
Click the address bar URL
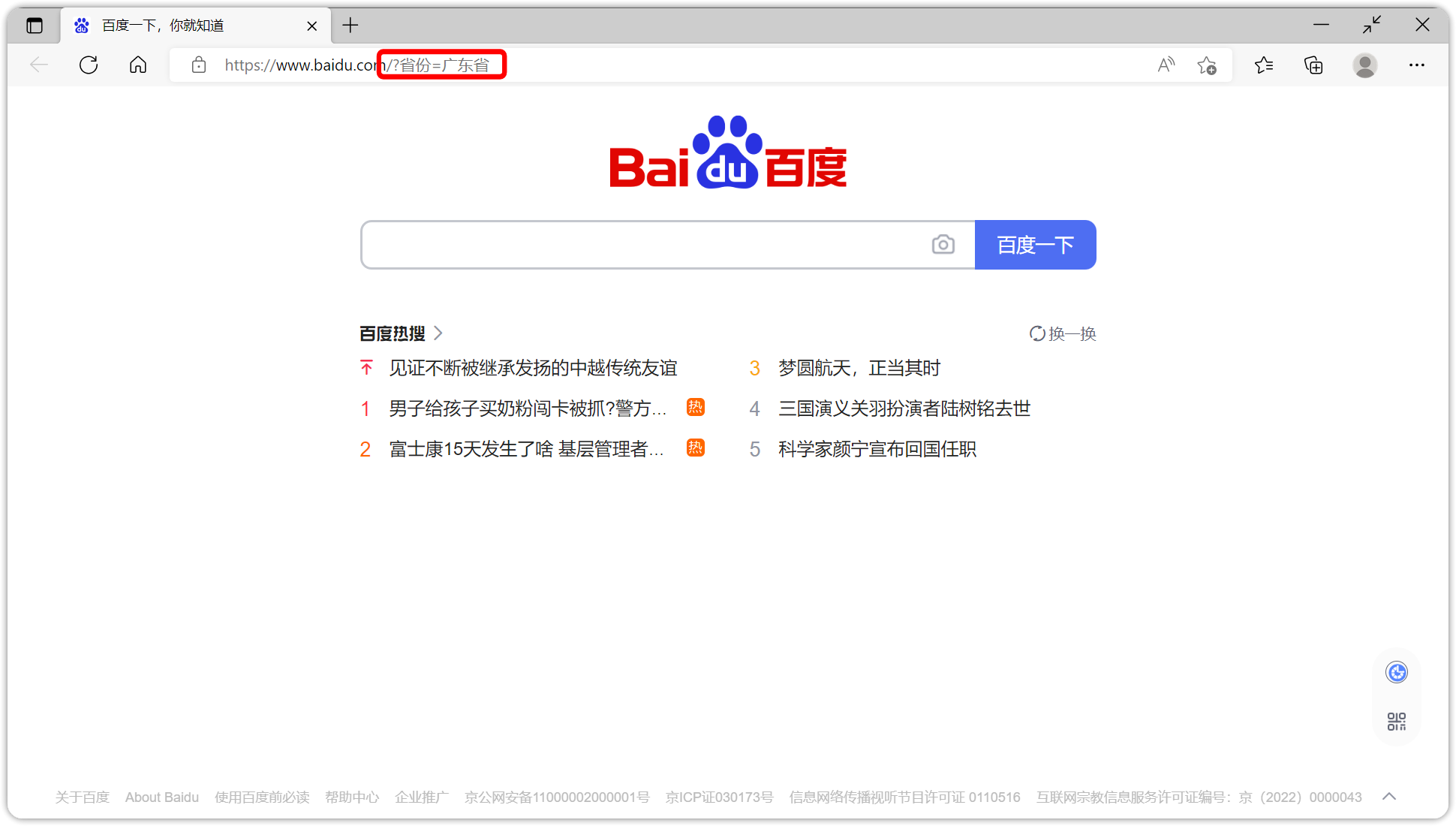(357, 65)
